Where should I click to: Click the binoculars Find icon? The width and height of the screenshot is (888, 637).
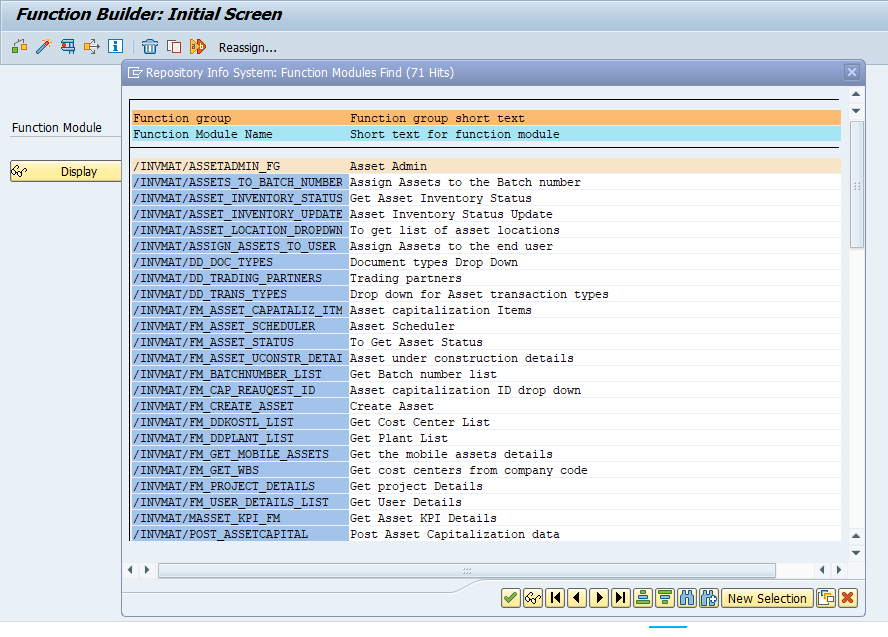pyautogui.click(x=687, y=598)
